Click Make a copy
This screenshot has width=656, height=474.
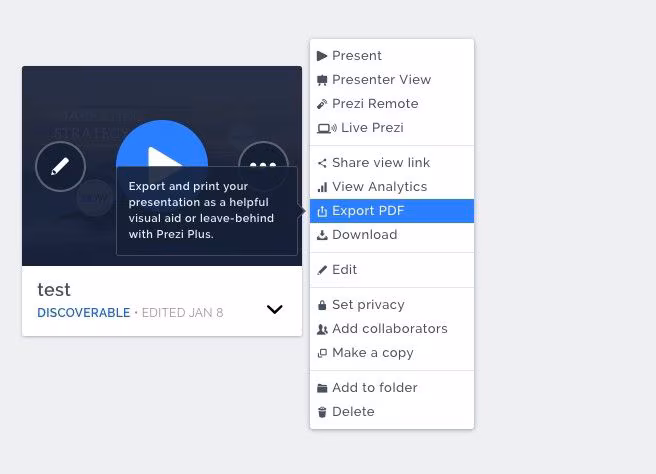[372, 353]
